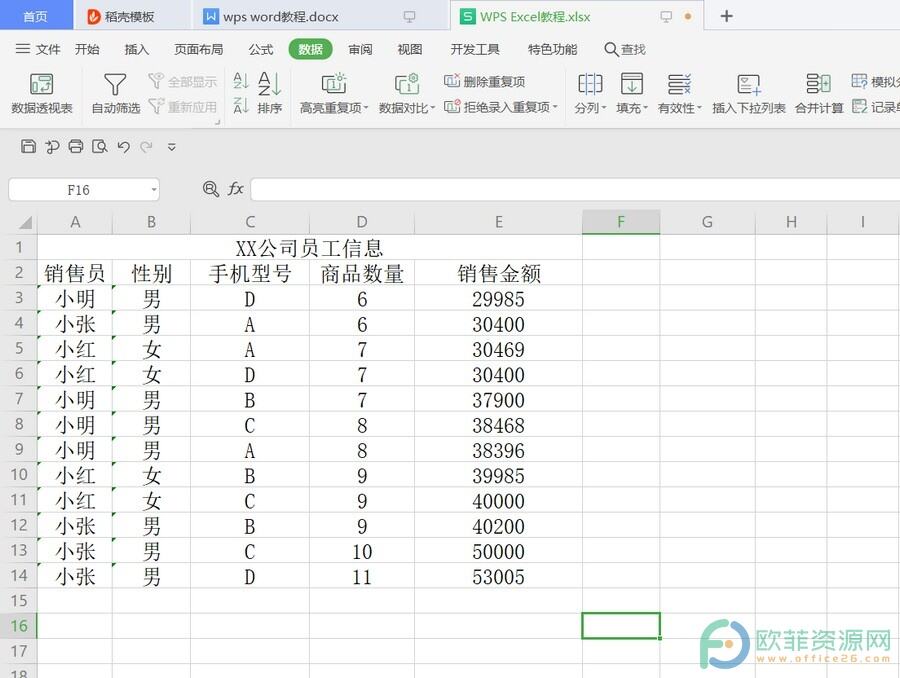The height and width of the screenshot is (678, 900).
Task: Click the 销售金额 header cell
Action: (498, 273)
